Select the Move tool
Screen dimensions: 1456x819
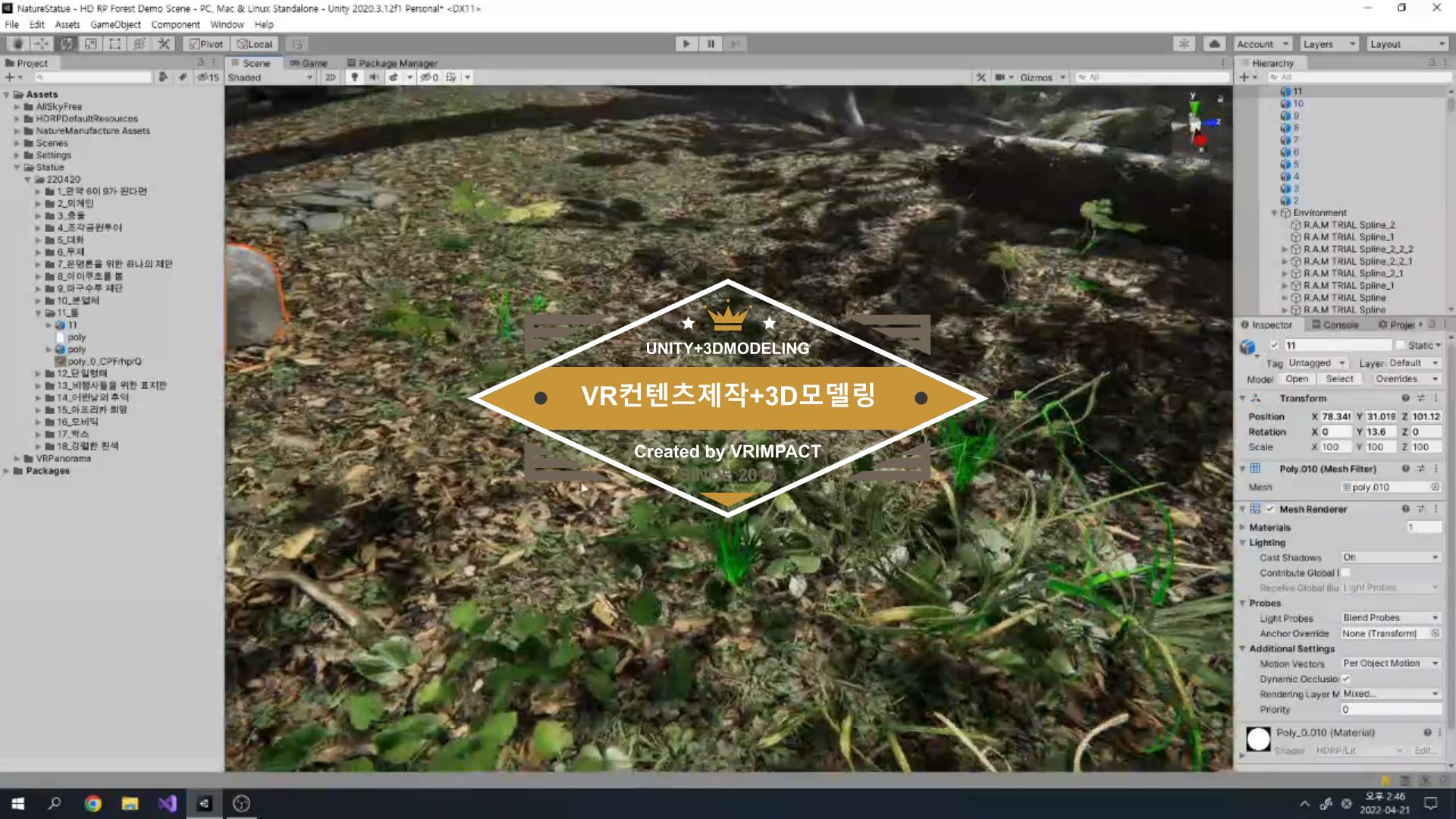(x=42, y=44)
